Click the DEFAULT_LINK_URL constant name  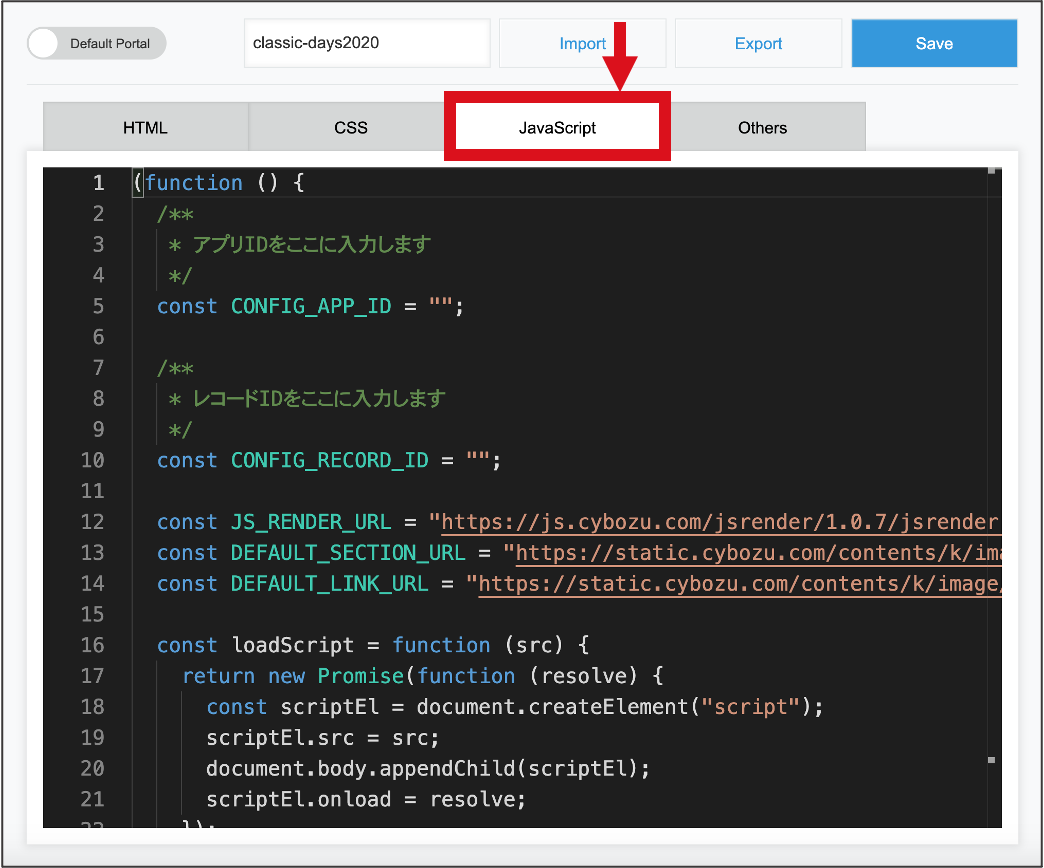[x=330, y=583]
